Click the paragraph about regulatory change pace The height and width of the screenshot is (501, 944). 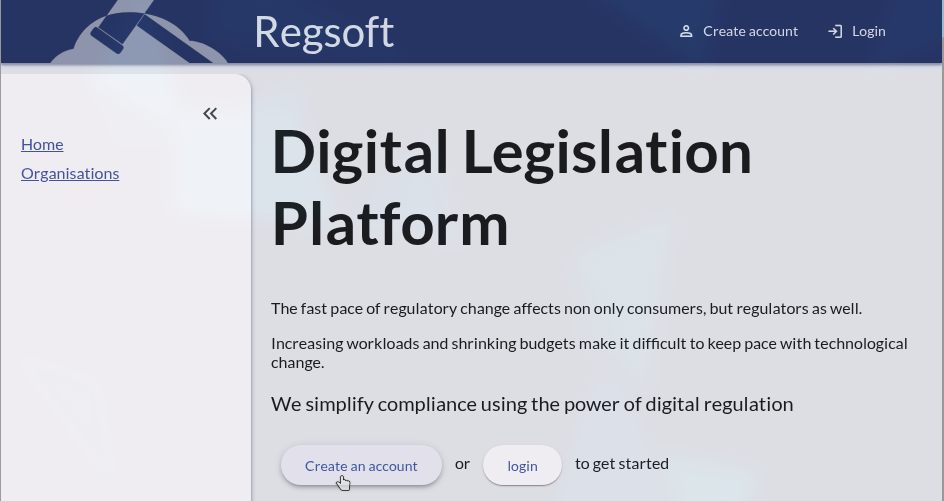pos(566,308)
